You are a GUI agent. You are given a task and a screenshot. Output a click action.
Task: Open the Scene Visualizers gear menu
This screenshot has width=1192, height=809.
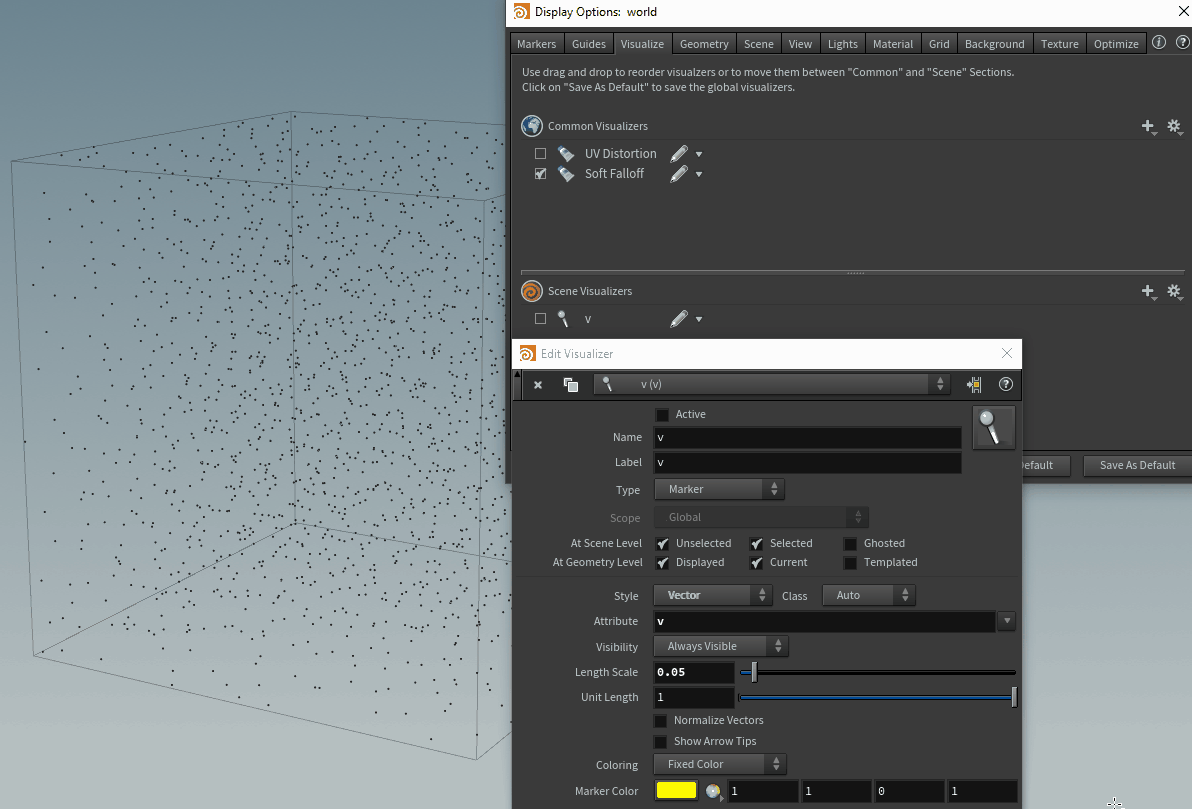[x=1175, y=291]
